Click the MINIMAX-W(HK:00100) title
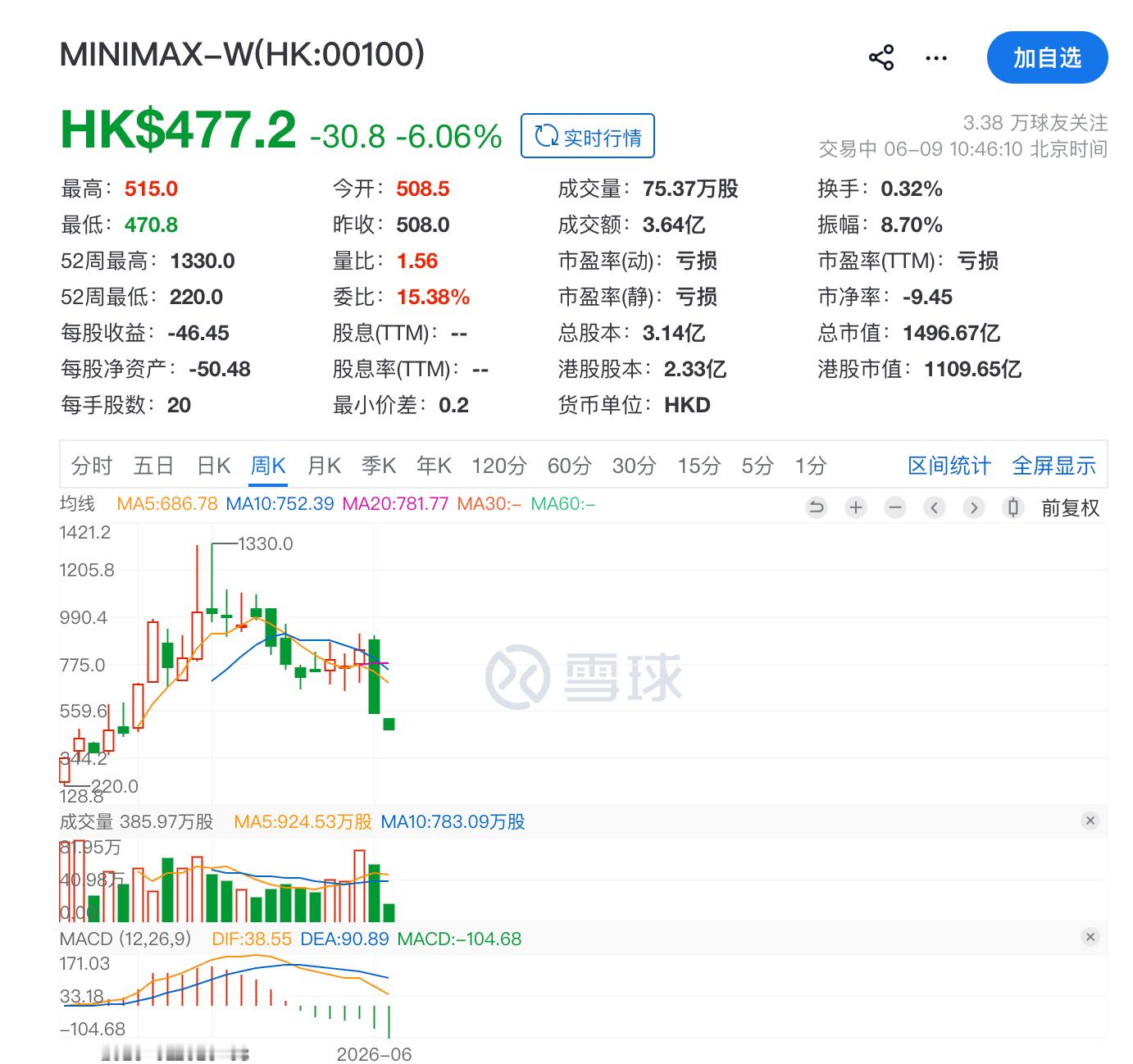Screen dimensions: 1133x1064 click(242, 54)
